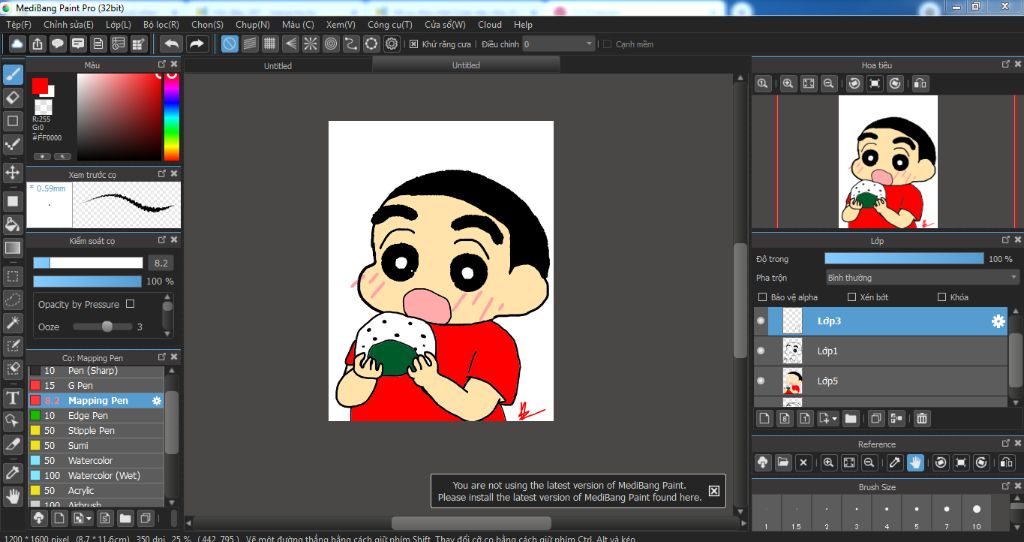Hide layer Lớp1 visibility dot

(x=761, y=351)
